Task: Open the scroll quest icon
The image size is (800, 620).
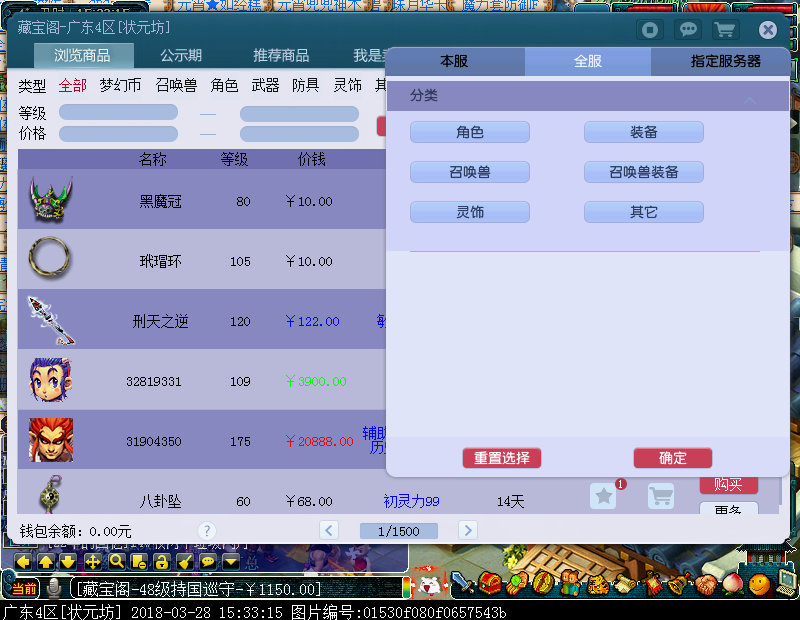Action: coord(625,584)
